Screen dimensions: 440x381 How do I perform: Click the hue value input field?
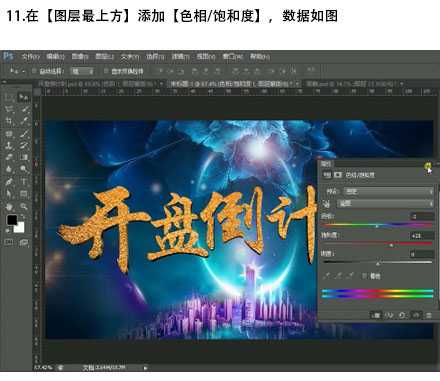pos(422,216)
